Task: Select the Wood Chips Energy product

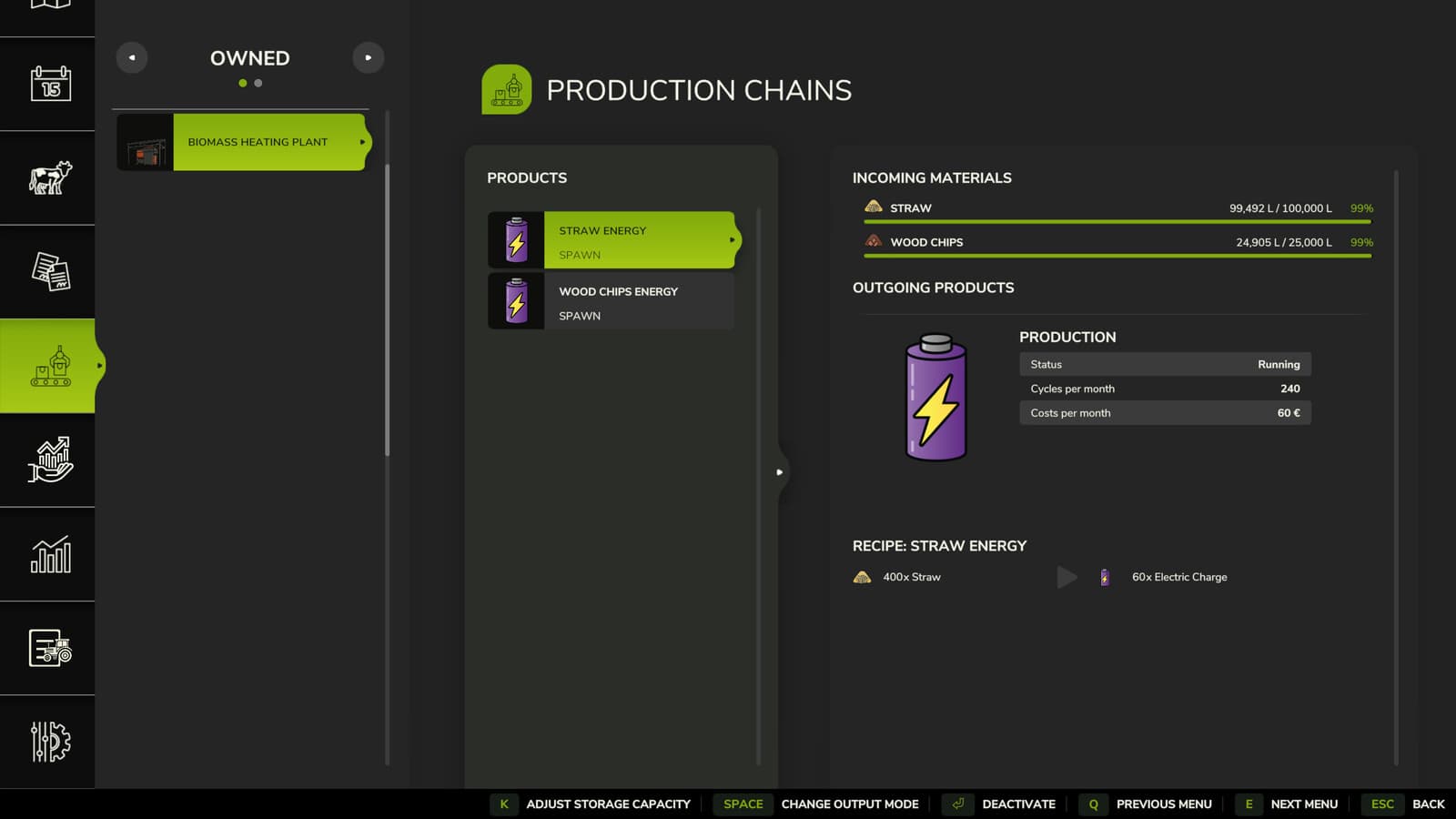Action: tap(612, 301)
